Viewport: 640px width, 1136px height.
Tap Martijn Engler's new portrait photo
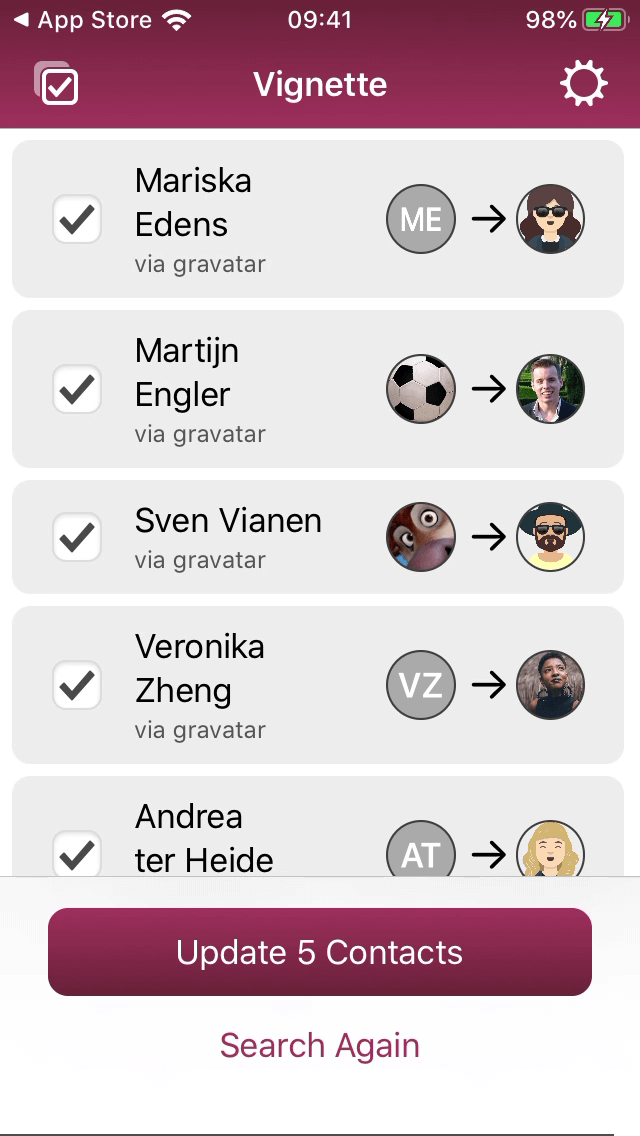click(551, 389)
